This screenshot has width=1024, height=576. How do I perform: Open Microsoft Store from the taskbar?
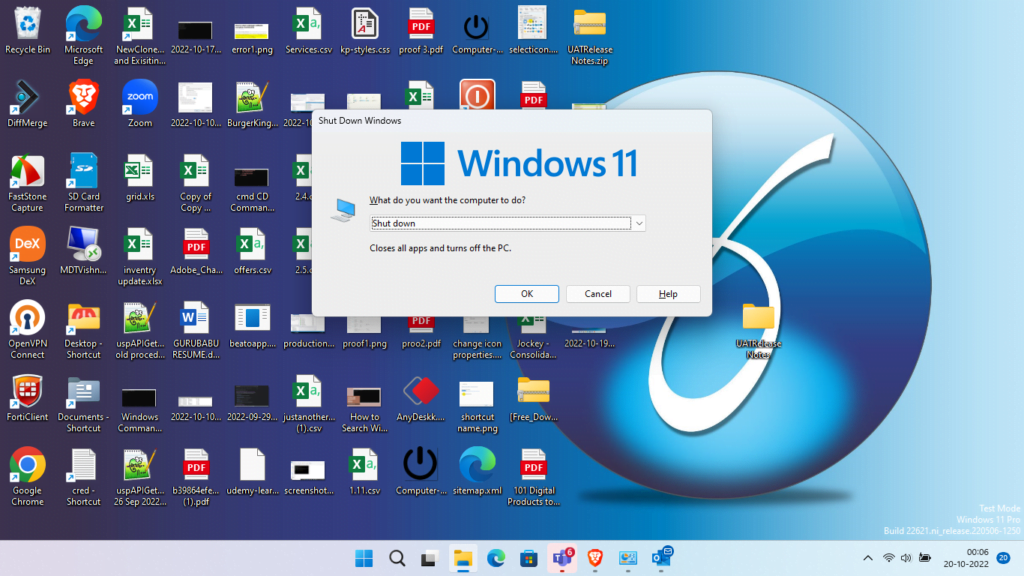tap(528, 558)
